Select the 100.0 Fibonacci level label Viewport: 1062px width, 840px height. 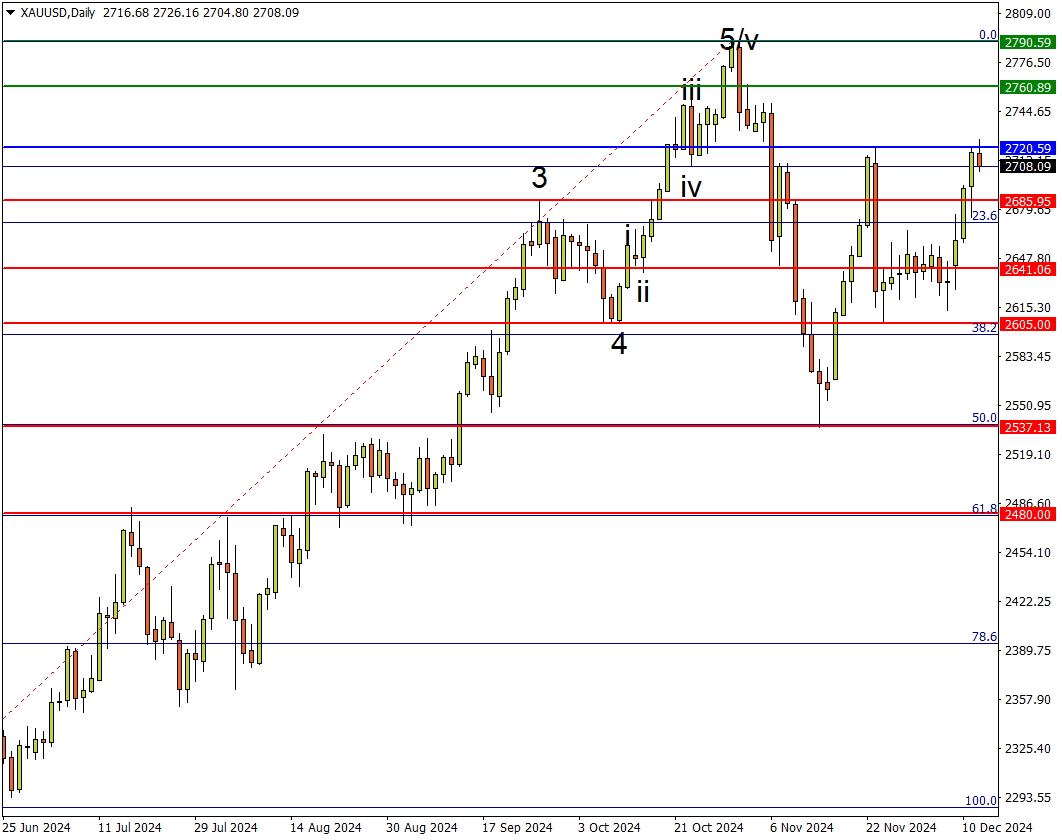982,800
